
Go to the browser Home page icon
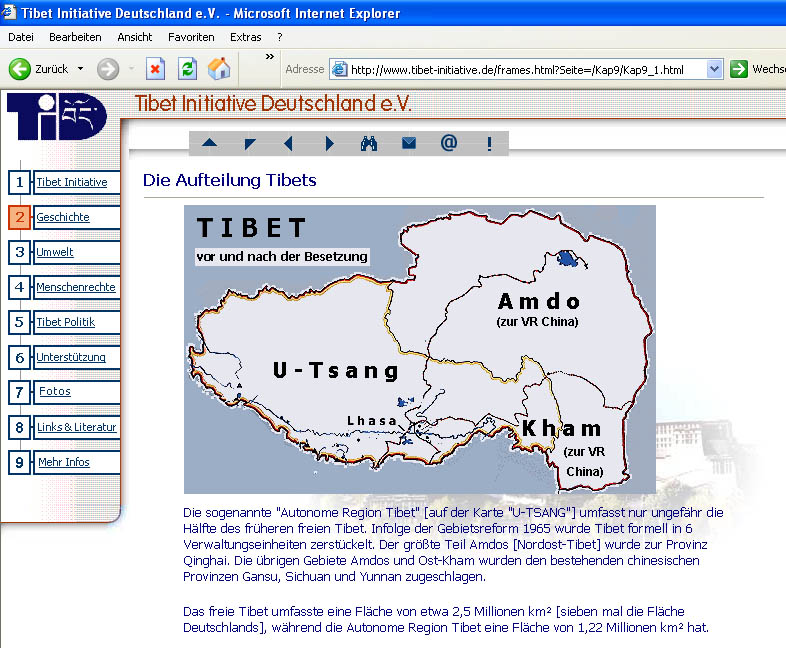(219, 69)
